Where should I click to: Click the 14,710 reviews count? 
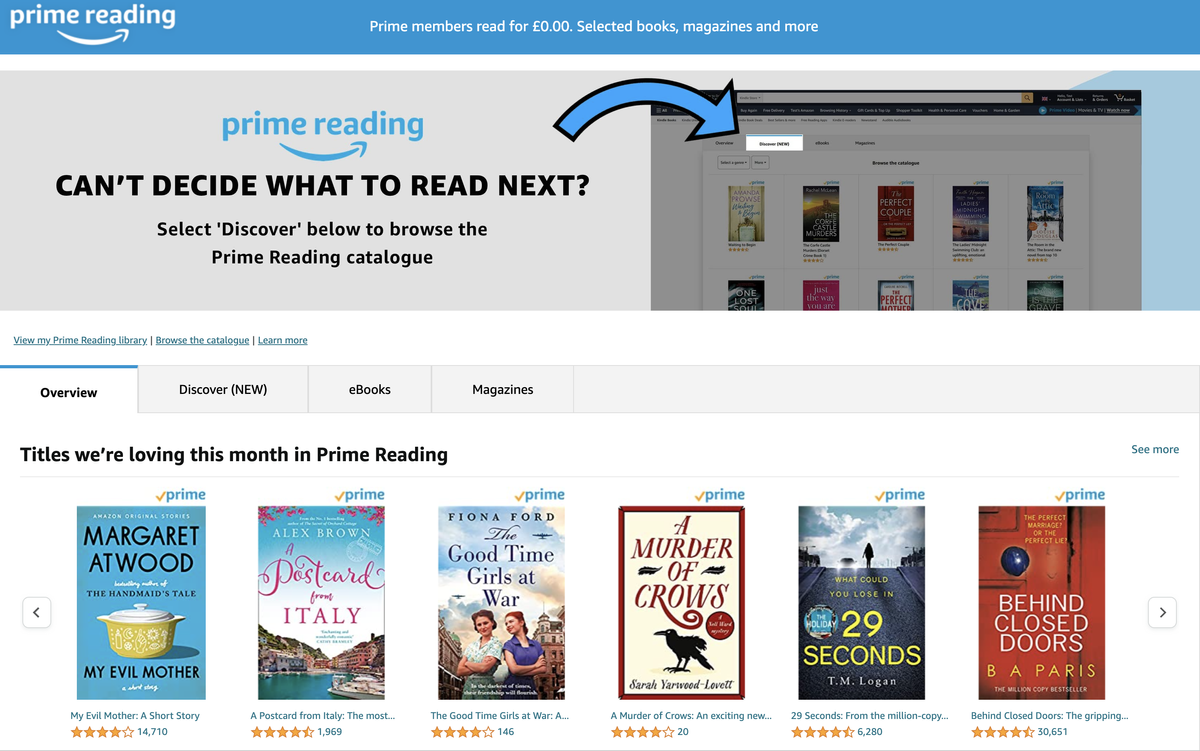[152, 732]
